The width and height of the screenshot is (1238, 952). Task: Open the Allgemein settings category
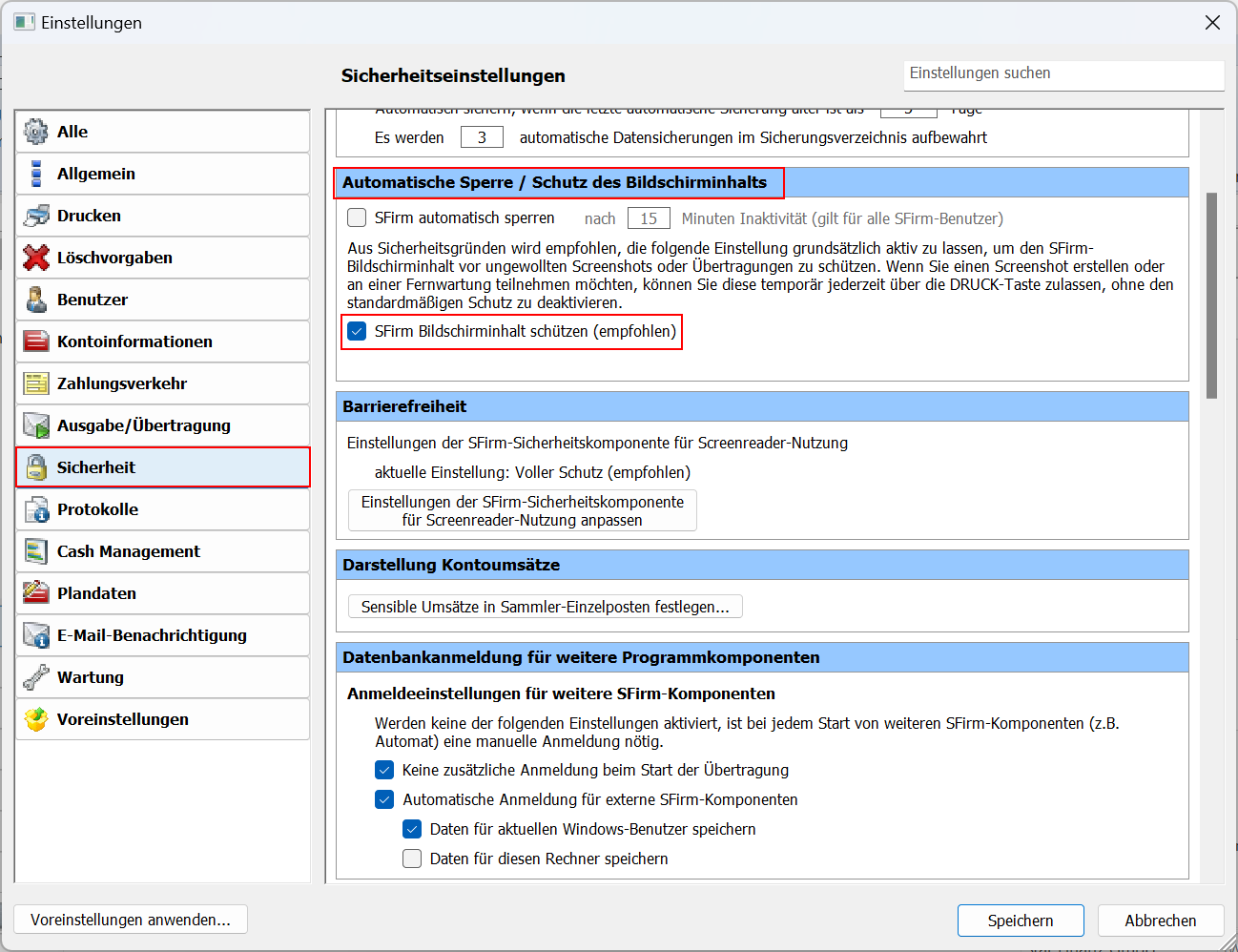[163, 174]
